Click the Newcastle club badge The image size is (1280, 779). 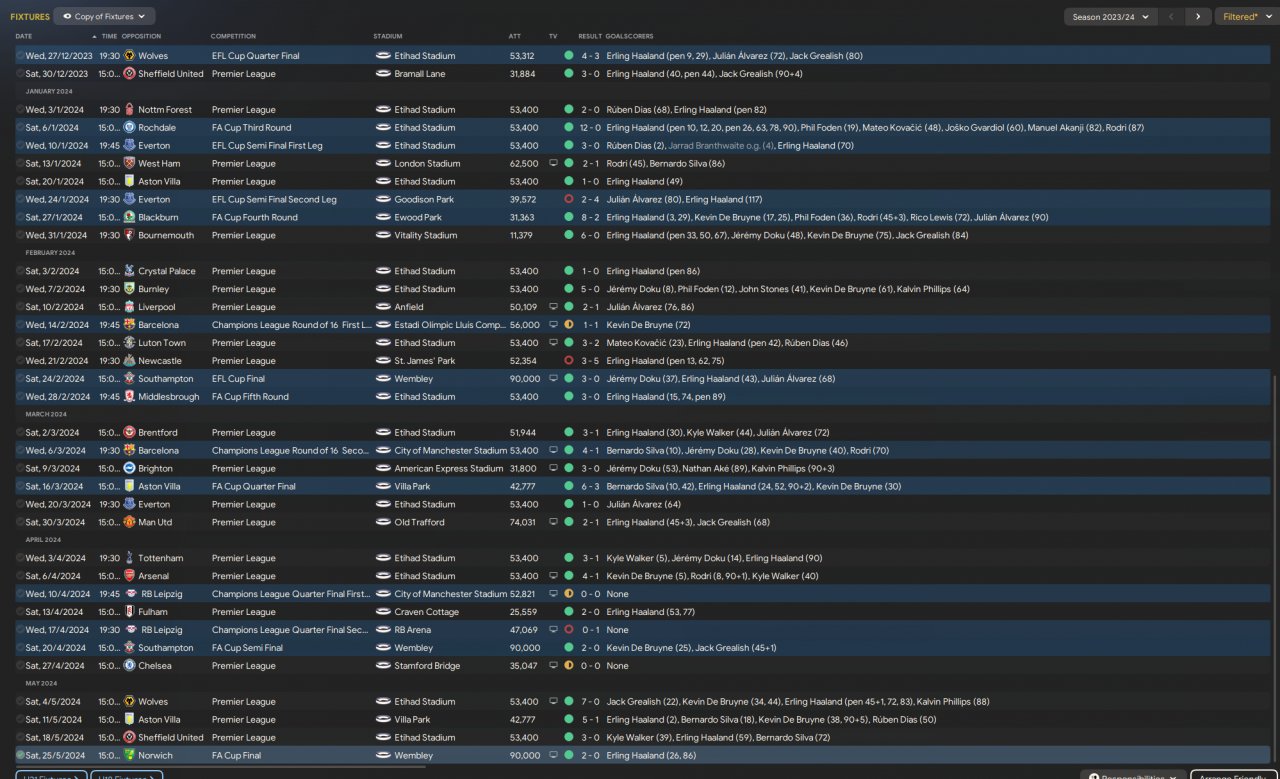click(x=129, y=361)
